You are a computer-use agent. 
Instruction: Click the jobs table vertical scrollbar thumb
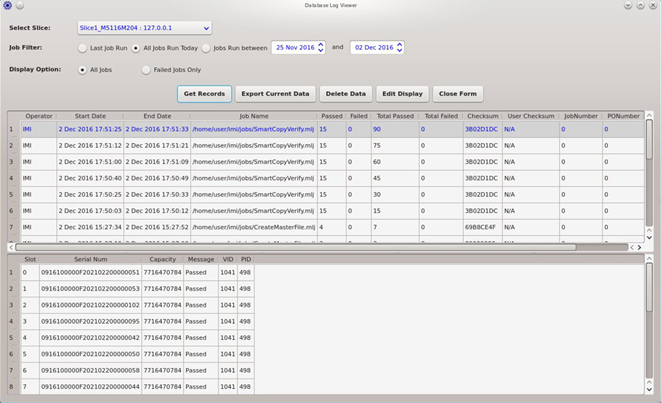649,140
